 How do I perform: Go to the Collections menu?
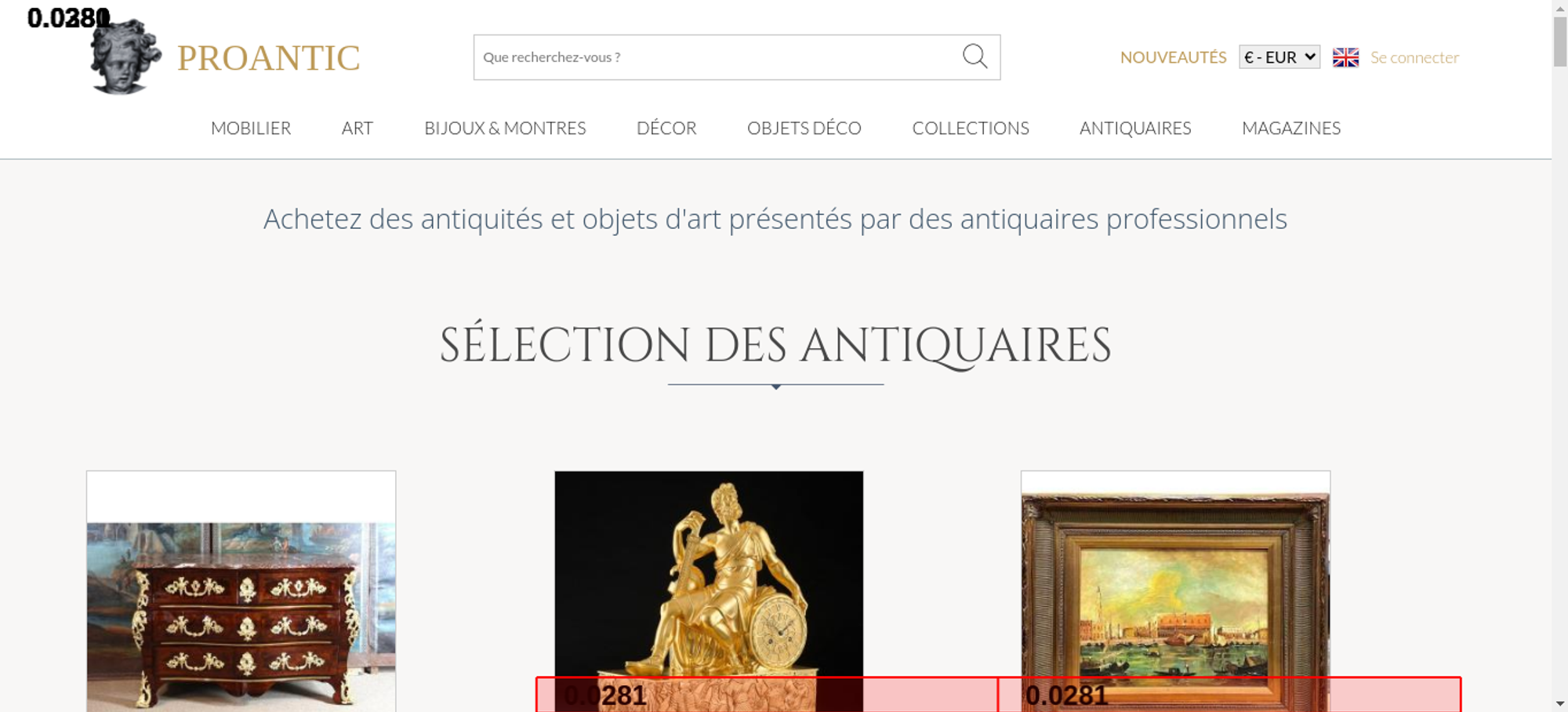(x=970, y=128)
